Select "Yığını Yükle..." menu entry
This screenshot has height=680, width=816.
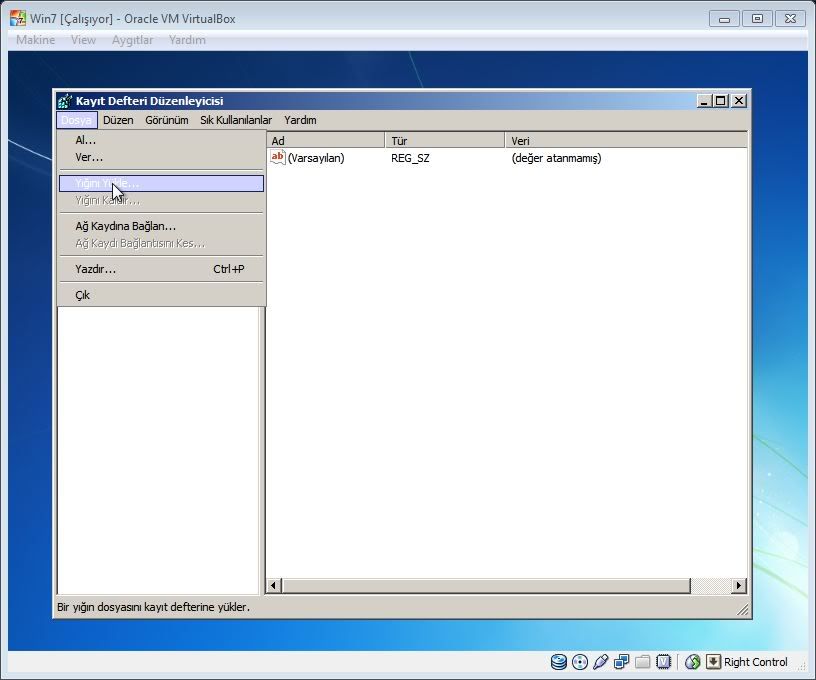click(x=107, y=184)
